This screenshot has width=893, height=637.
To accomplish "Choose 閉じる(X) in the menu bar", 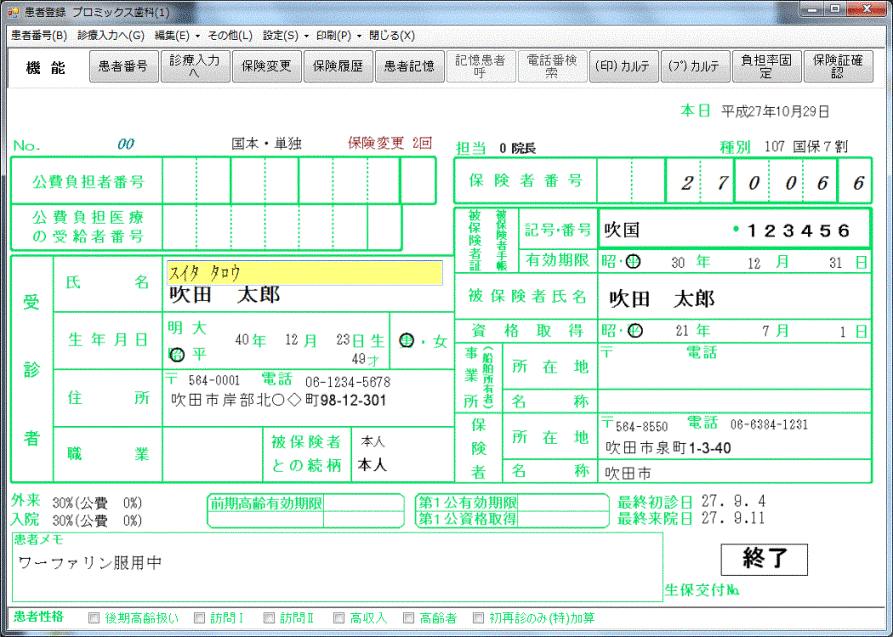I will 392,35.
